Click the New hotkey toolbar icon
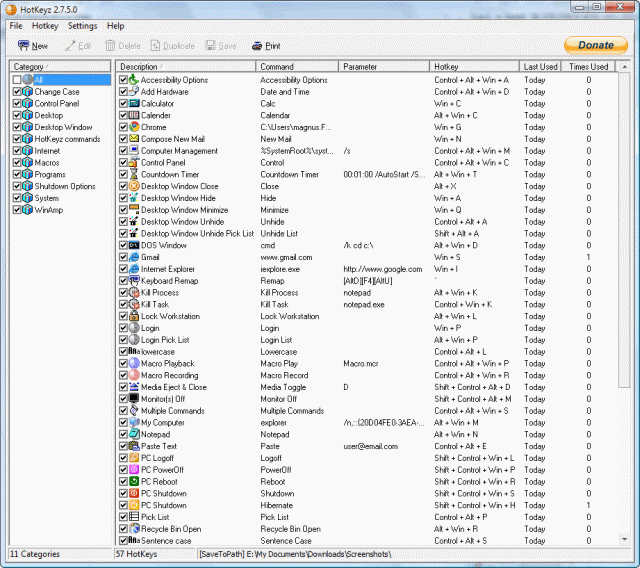This screenshot has height=568, width=640. pyautogui.click(x=23, y=46)
